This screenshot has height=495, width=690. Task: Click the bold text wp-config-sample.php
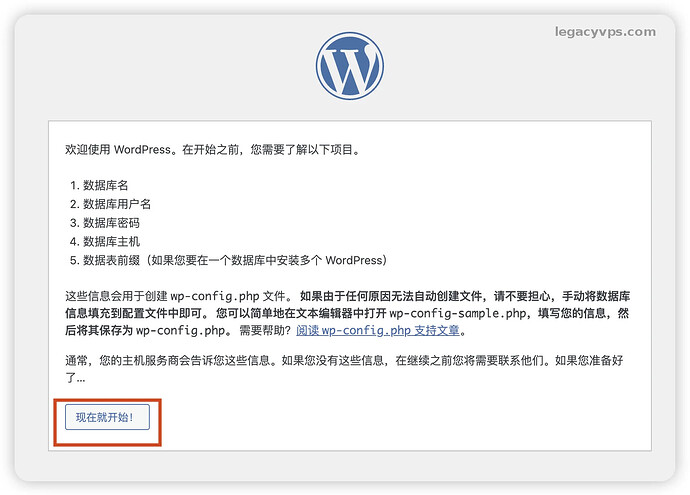point(458,313)
